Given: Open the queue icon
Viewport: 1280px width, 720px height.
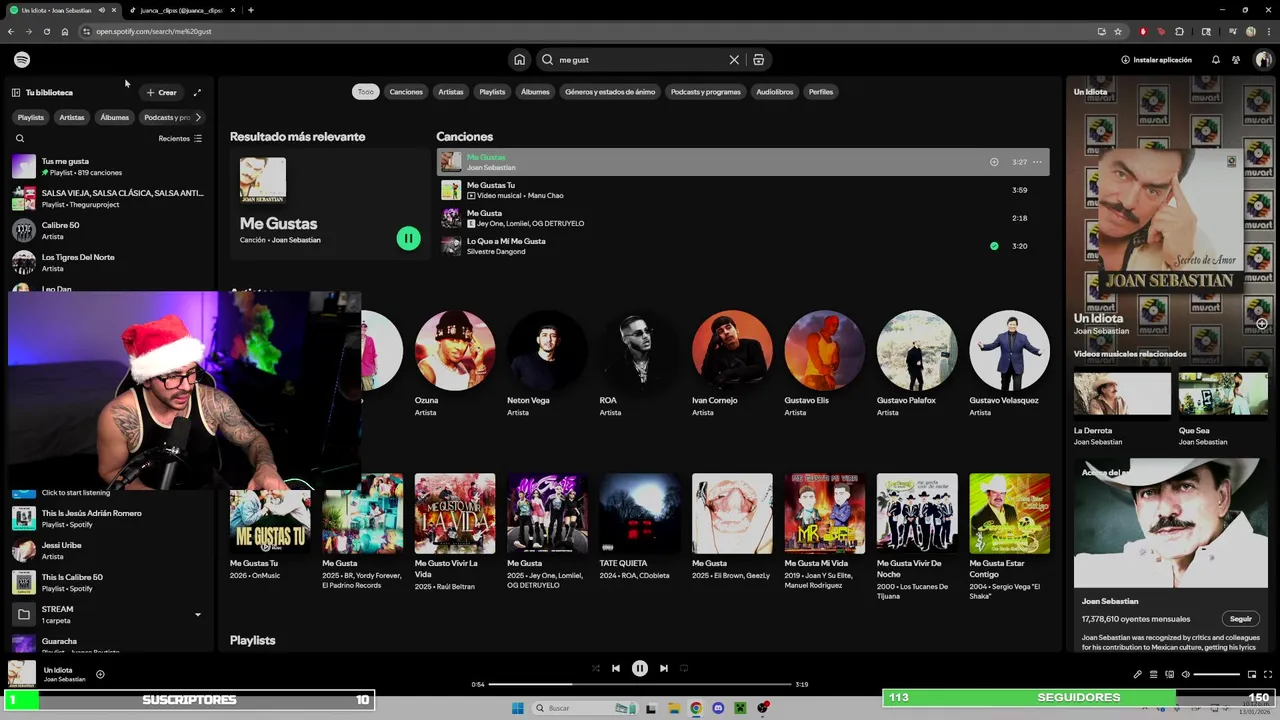Looking at the screenshot, I should (1153, 674).
